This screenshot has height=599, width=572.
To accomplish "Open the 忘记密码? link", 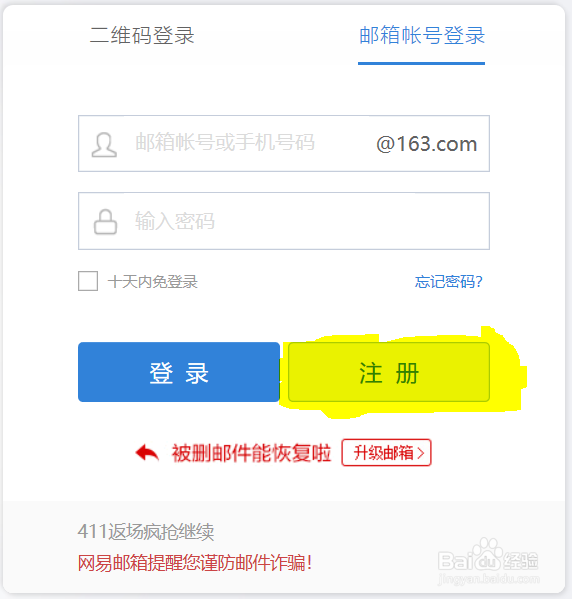I will (449, 282).
